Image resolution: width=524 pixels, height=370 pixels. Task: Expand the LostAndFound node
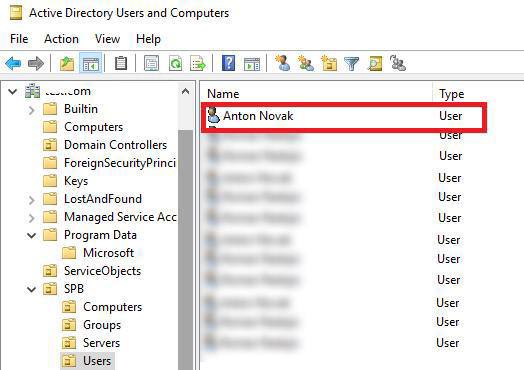[x=31, y=200]
